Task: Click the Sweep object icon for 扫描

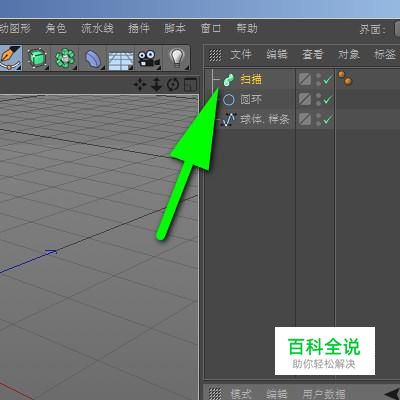Action: (229, 80)
